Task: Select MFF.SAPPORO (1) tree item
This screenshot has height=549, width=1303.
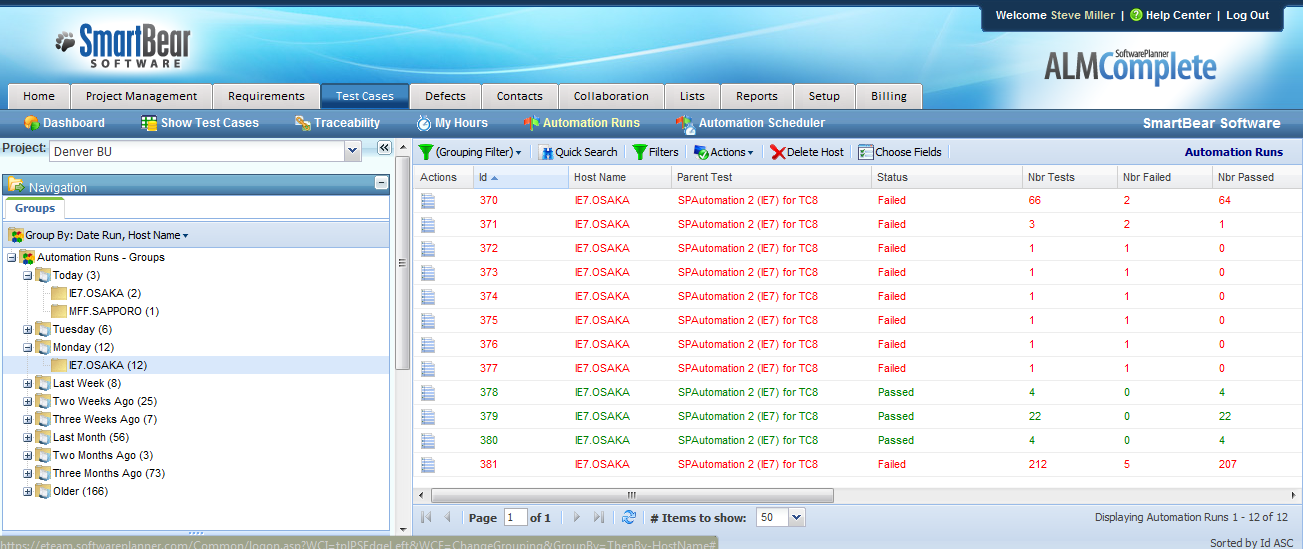Action: (x=113, y=311)
